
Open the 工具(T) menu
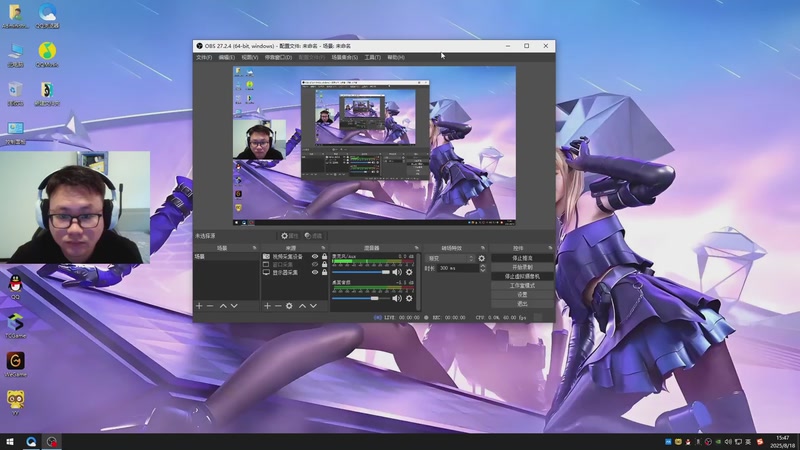(x=372, y=58)
